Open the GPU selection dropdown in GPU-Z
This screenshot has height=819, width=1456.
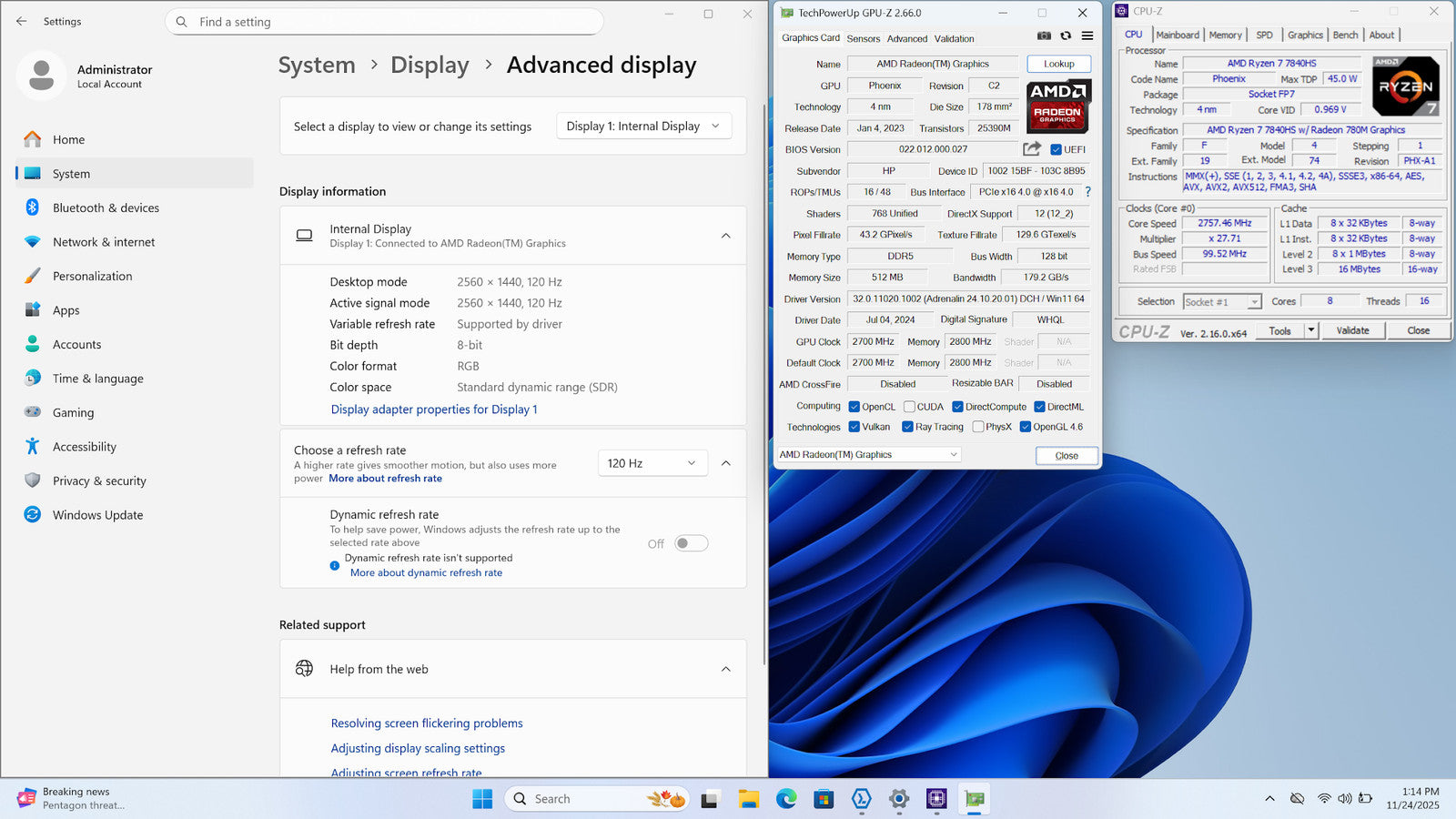click(x=869, y=455)
